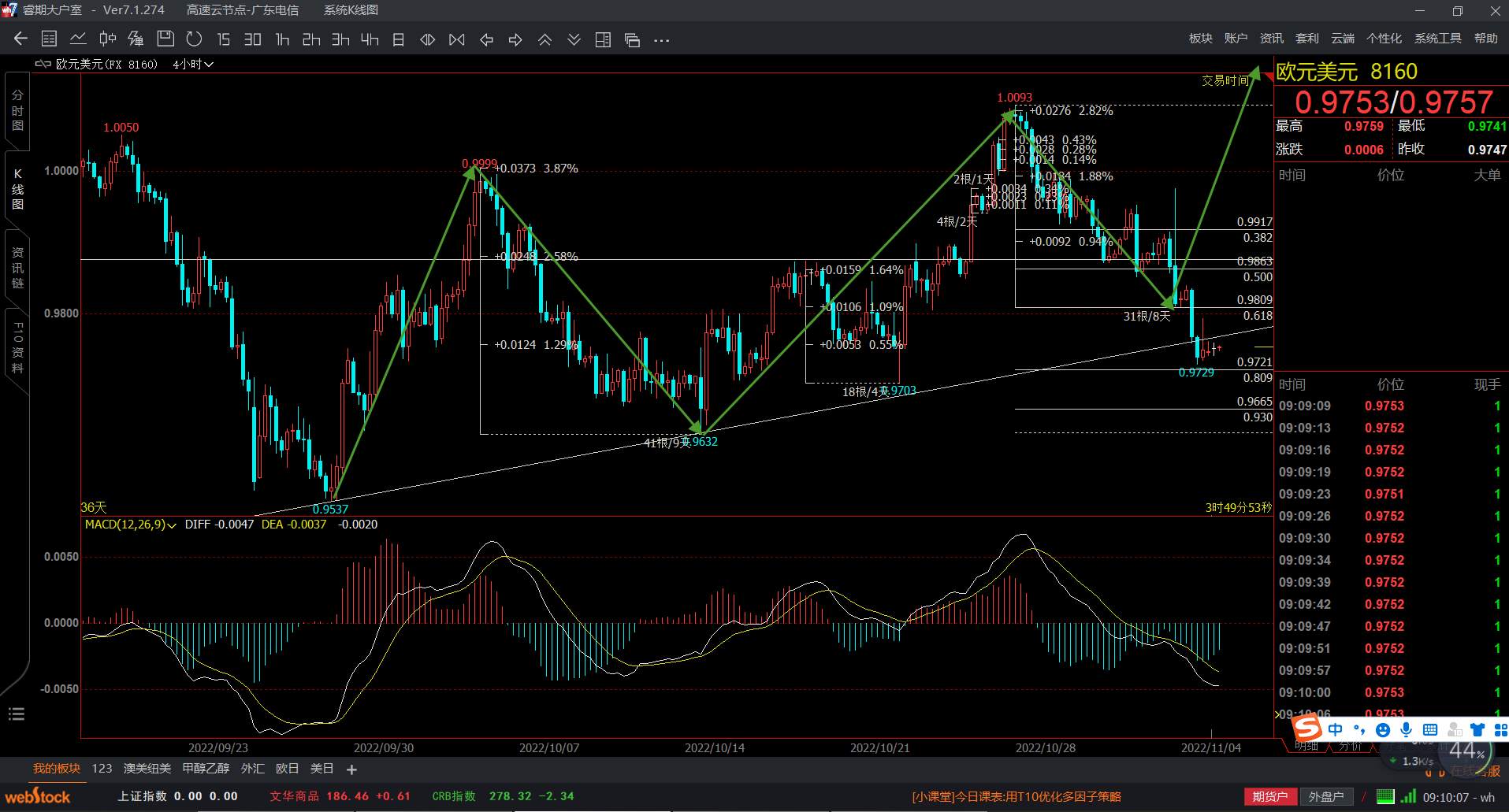This screenshot has height=812, width=1509.
Task: Select the 1h period button
Action: pos(282,39)
